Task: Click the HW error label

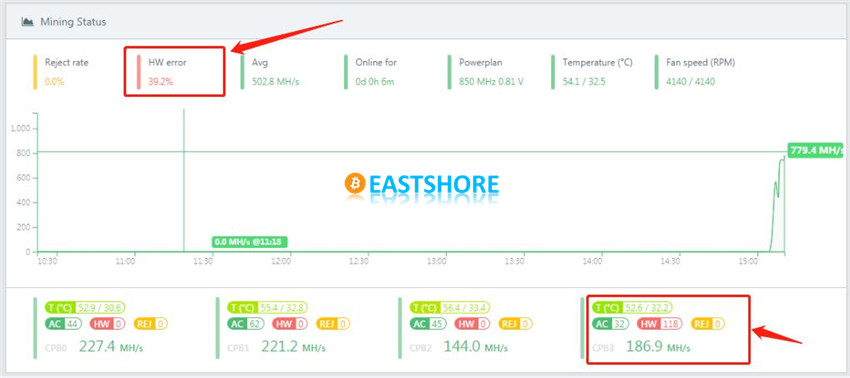Action: pyautogui.click(x=167, y=62)
